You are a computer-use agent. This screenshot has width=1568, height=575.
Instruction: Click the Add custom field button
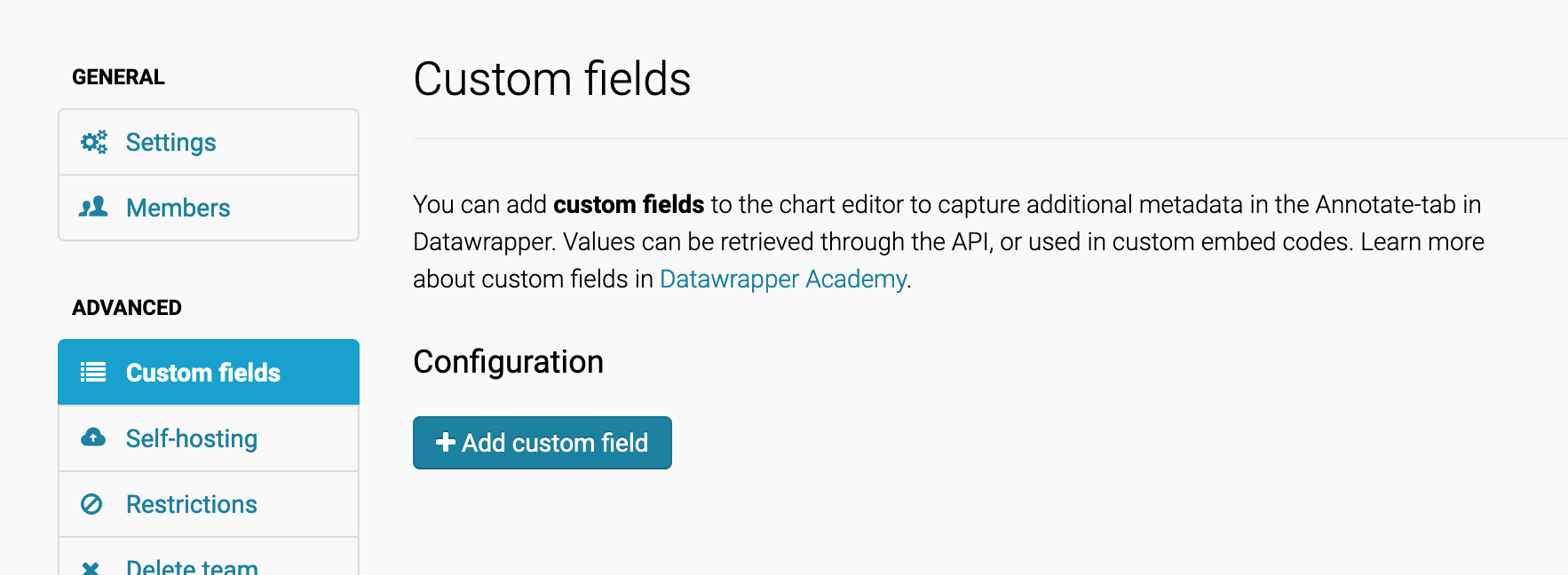click(542, 443)
